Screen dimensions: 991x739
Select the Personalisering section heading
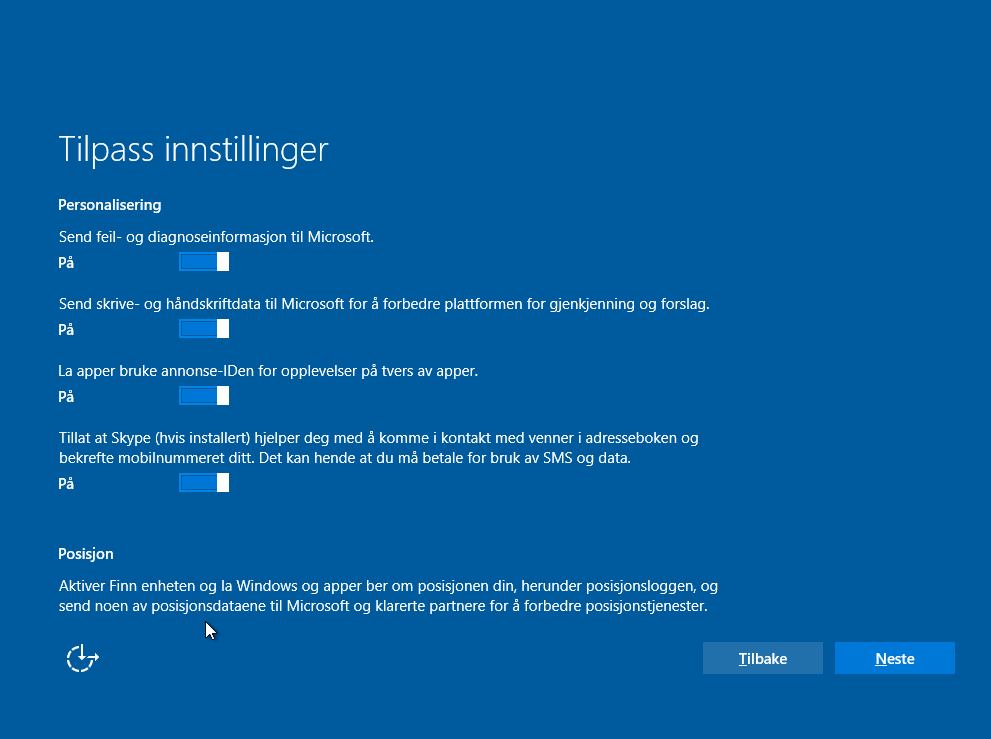point(110,205)
